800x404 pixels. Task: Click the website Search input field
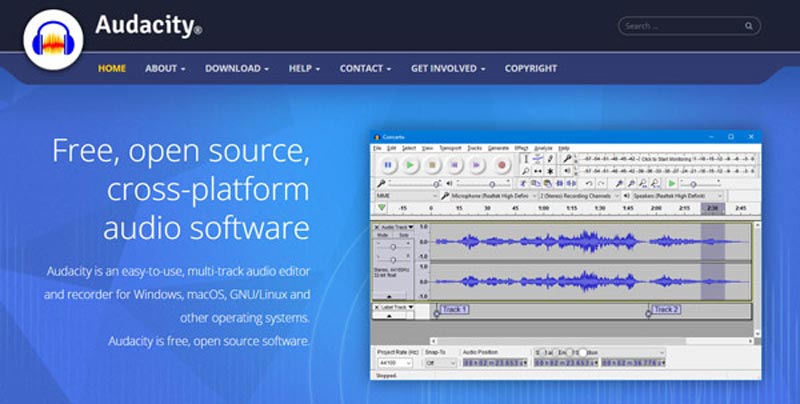point(689,26)
